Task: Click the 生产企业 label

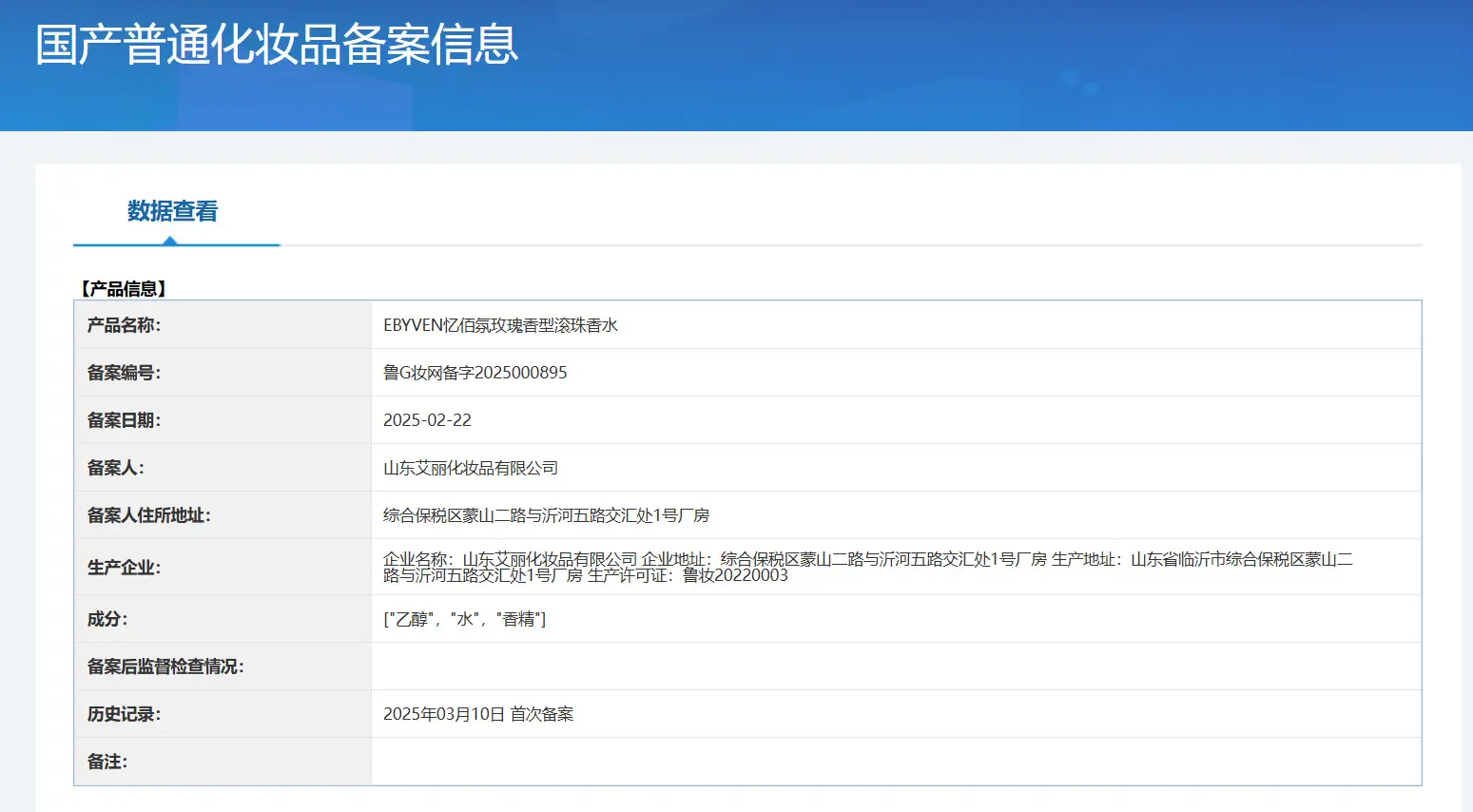Action: pos(124,568)
